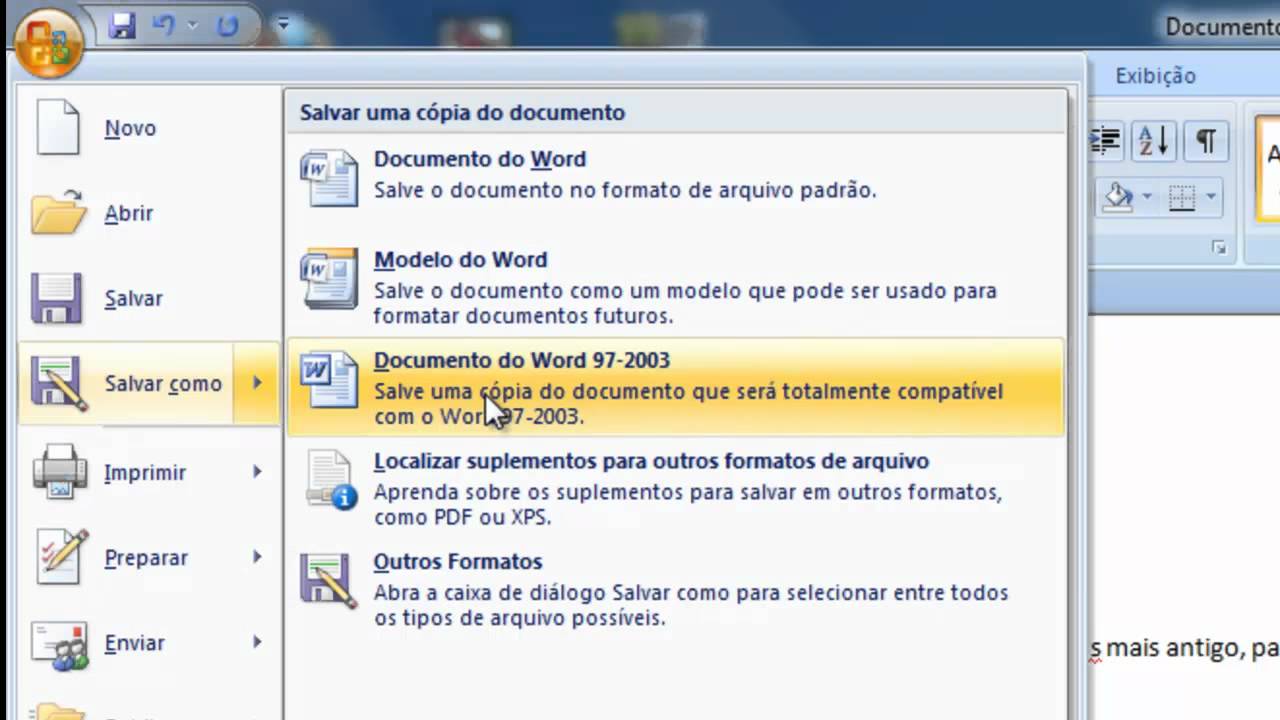
Task: Click the Abrir folder icon
Action: (59, 212)
